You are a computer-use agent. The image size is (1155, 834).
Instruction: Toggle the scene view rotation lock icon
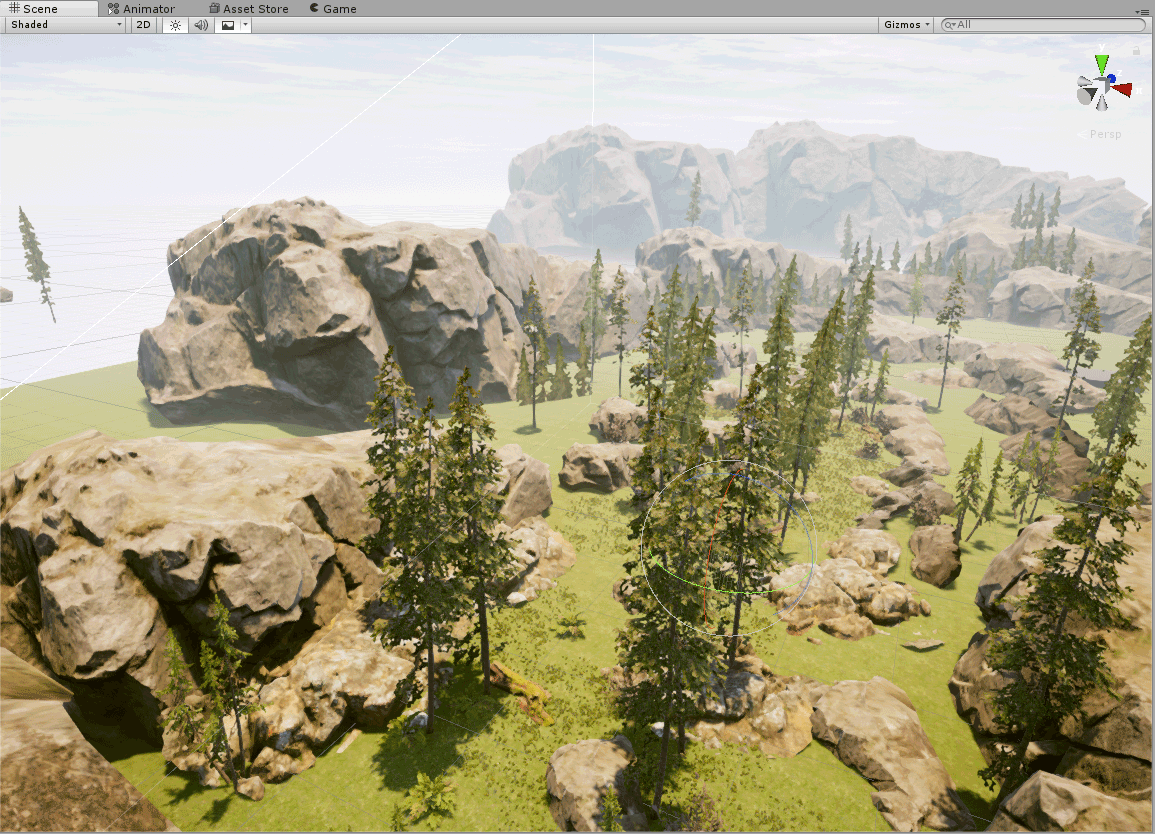tap(1136, 51)
